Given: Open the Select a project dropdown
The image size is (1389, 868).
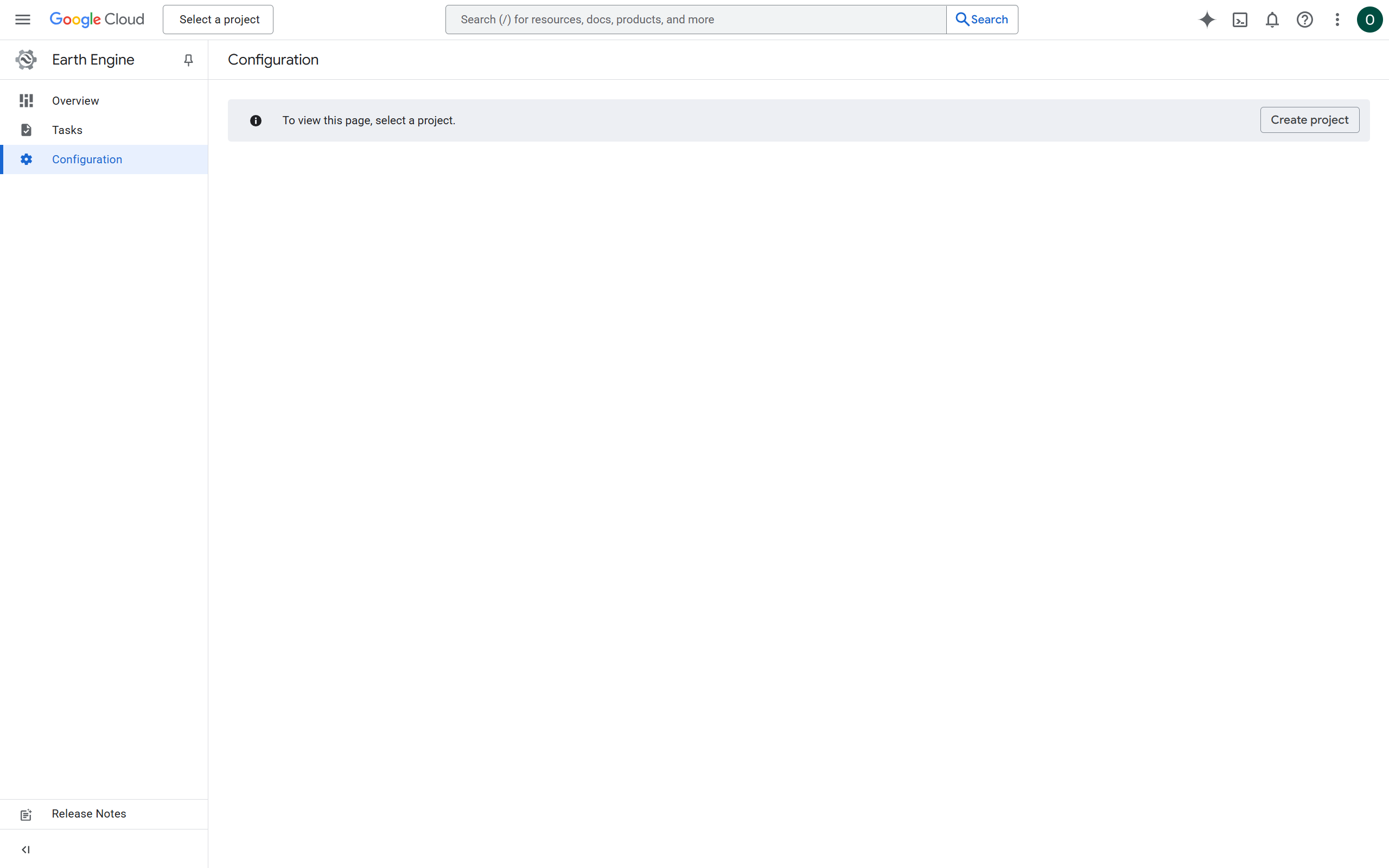Looking at the screenshot, I should [218, 19].
